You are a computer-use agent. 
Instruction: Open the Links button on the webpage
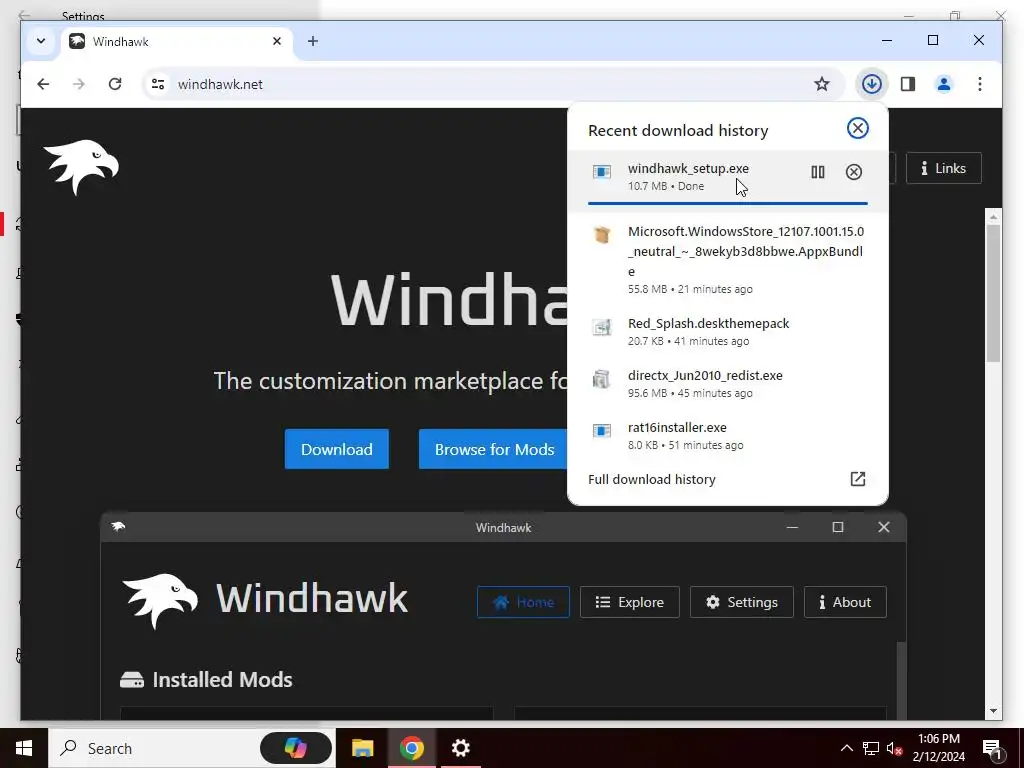pos(943,168)
